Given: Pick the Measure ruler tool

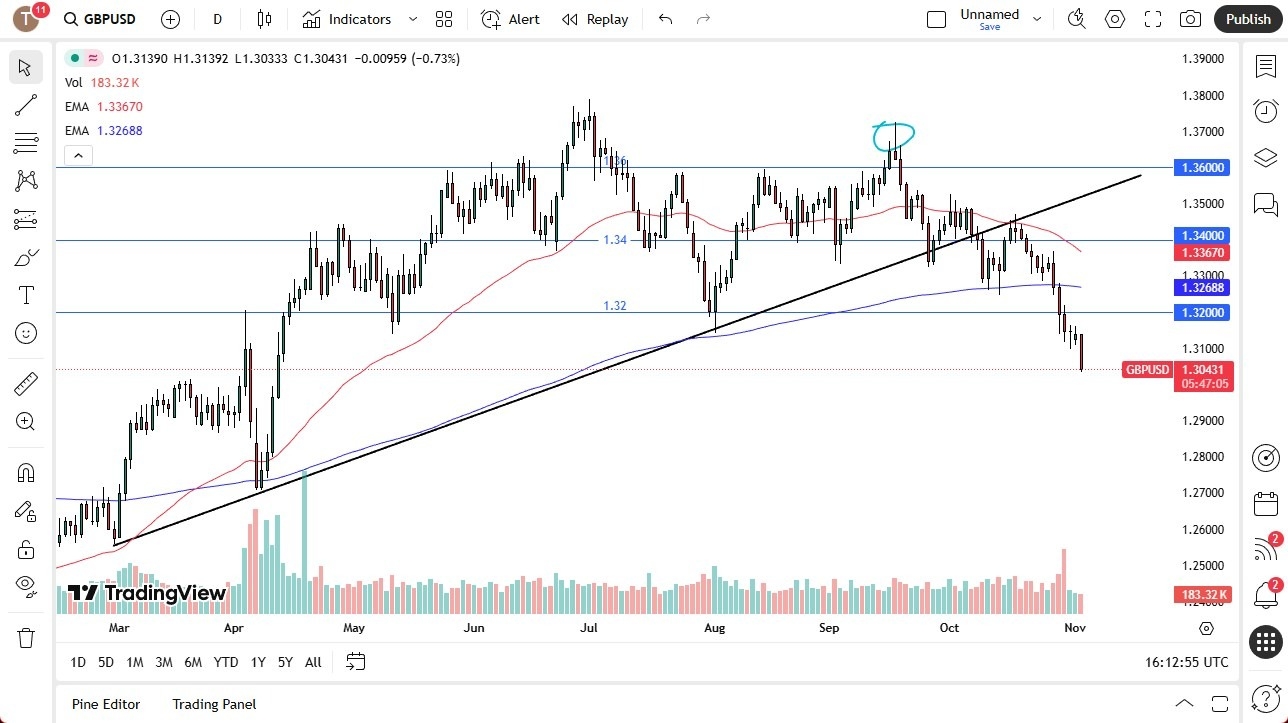Looking at the screenshot, I should 26,383.
